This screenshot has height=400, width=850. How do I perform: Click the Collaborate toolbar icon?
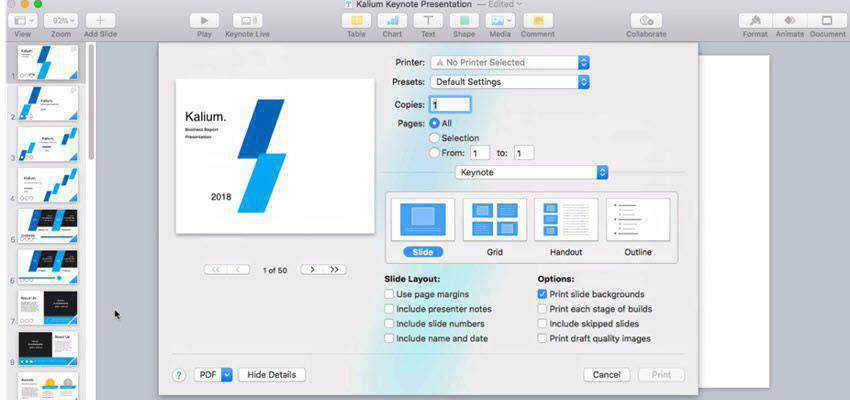[646, 21]
